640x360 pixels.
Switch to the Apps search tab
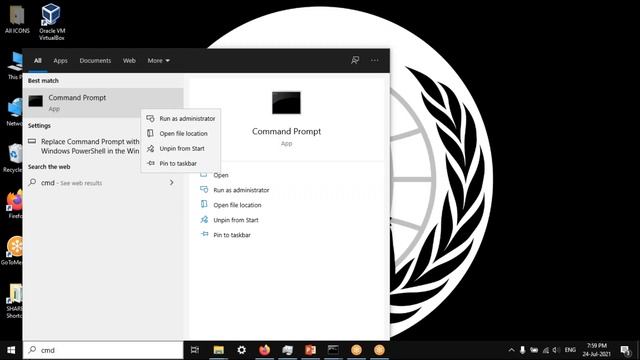[x=60, y=60]
